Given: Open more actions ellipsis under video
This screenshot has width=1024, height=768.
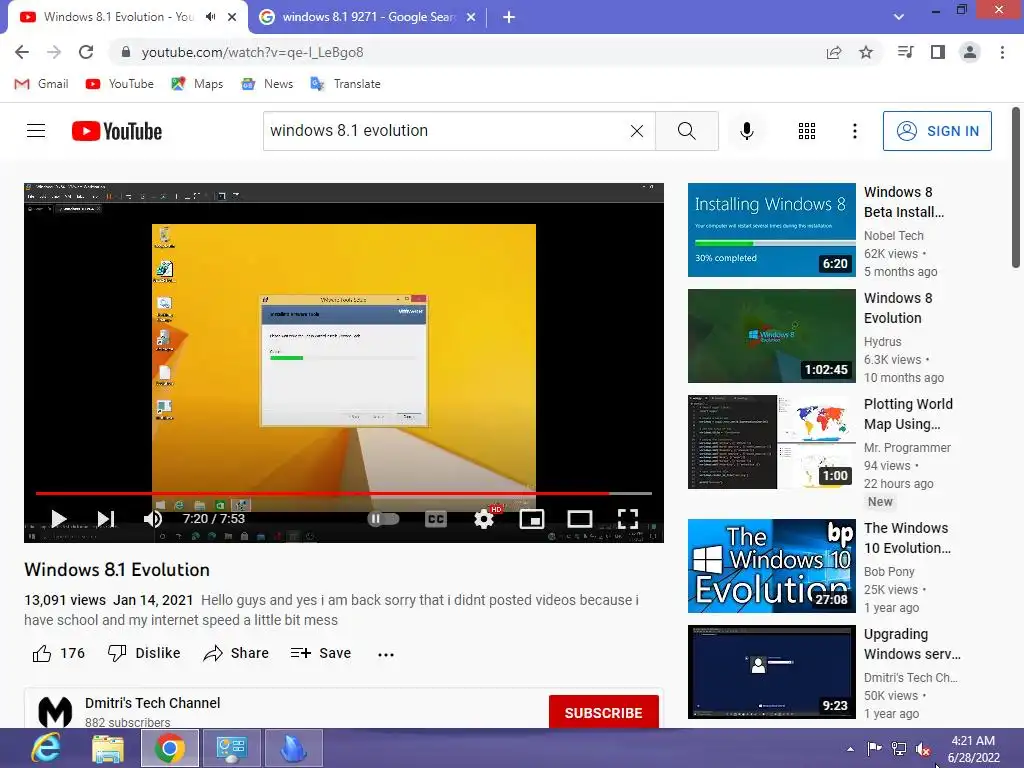Looking at the screenshot, I should point(386,654).
